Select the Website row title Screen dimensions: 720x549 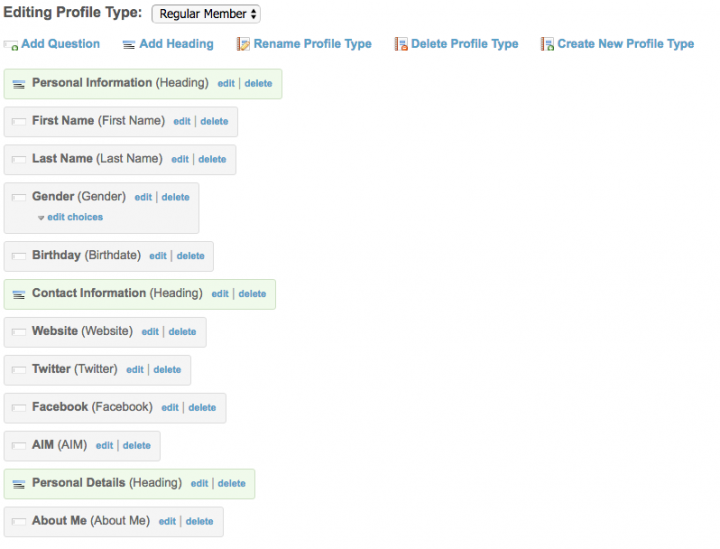(55, 331)
